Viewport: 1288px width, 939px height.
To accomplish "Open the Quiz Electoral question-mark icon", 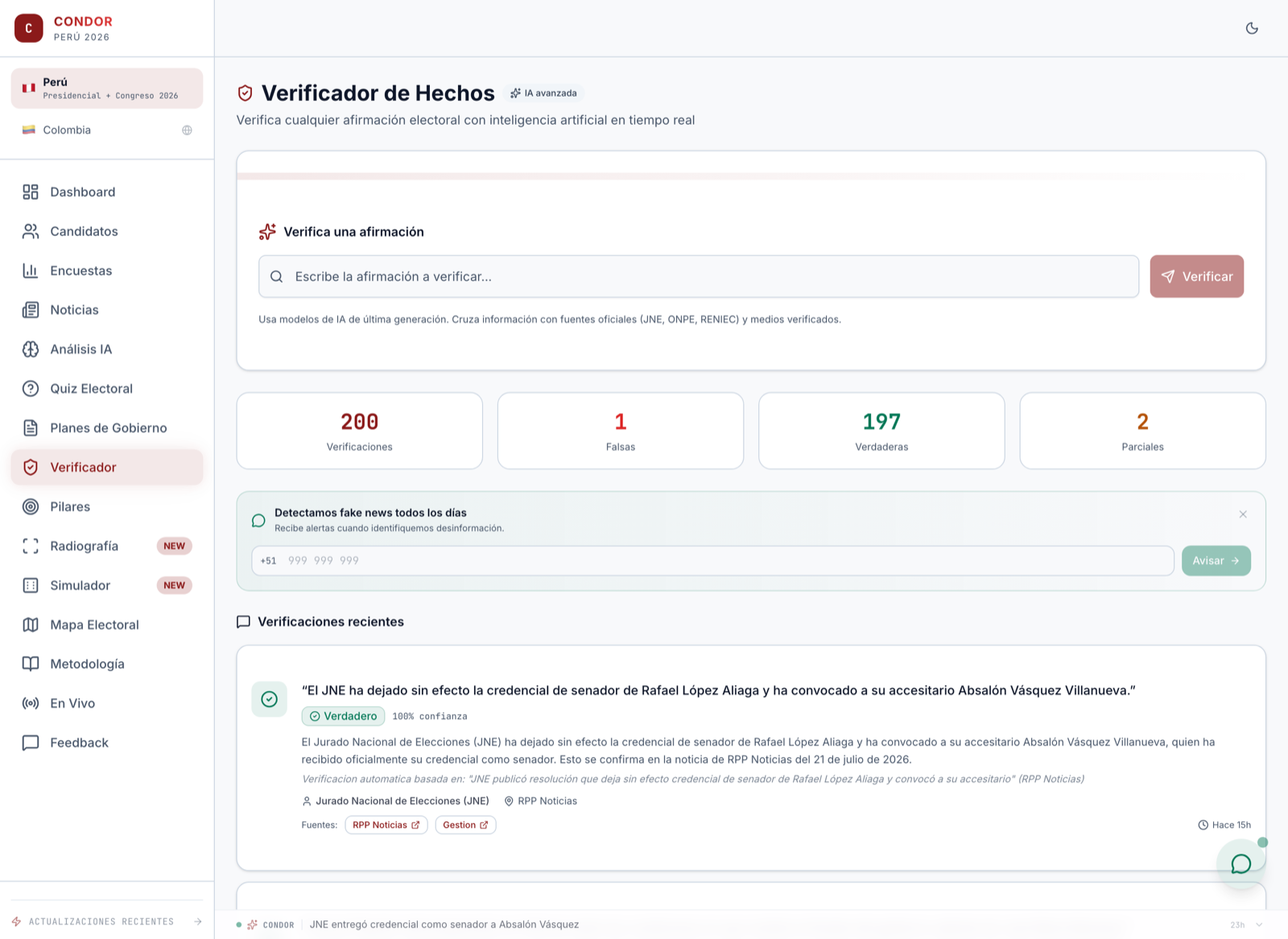I will pyautogui.click(x=31, y=389).
